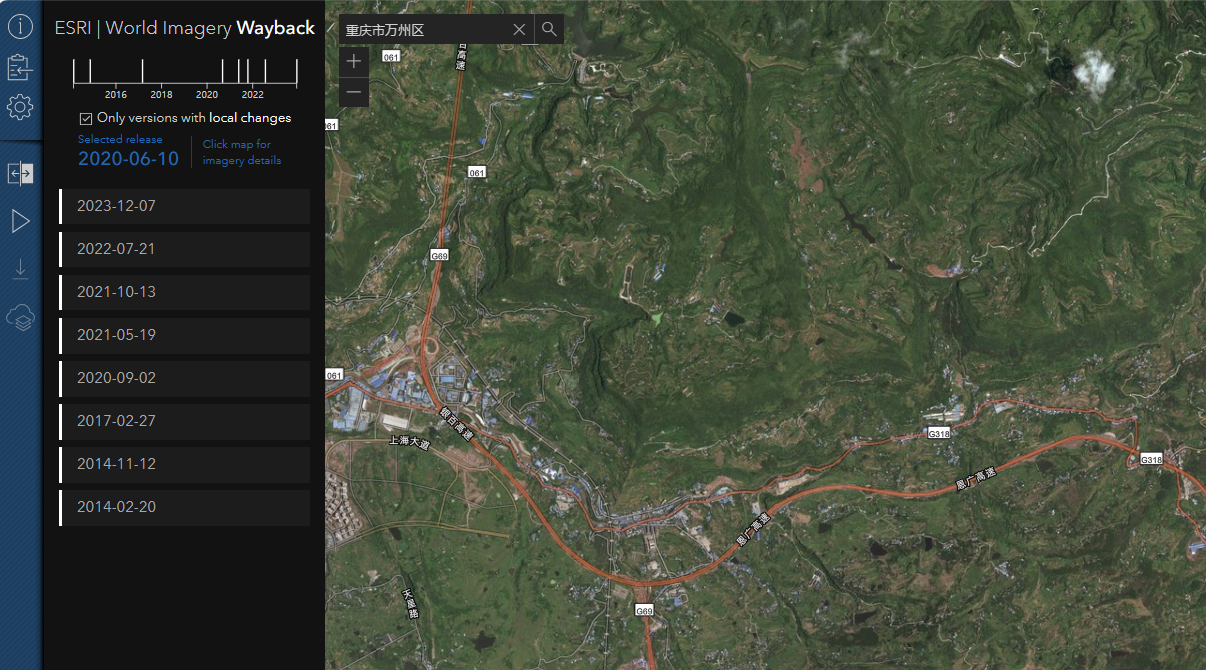Toggle the swipe compare mode icon
The image size is (1206, 670).
[20, 173]
